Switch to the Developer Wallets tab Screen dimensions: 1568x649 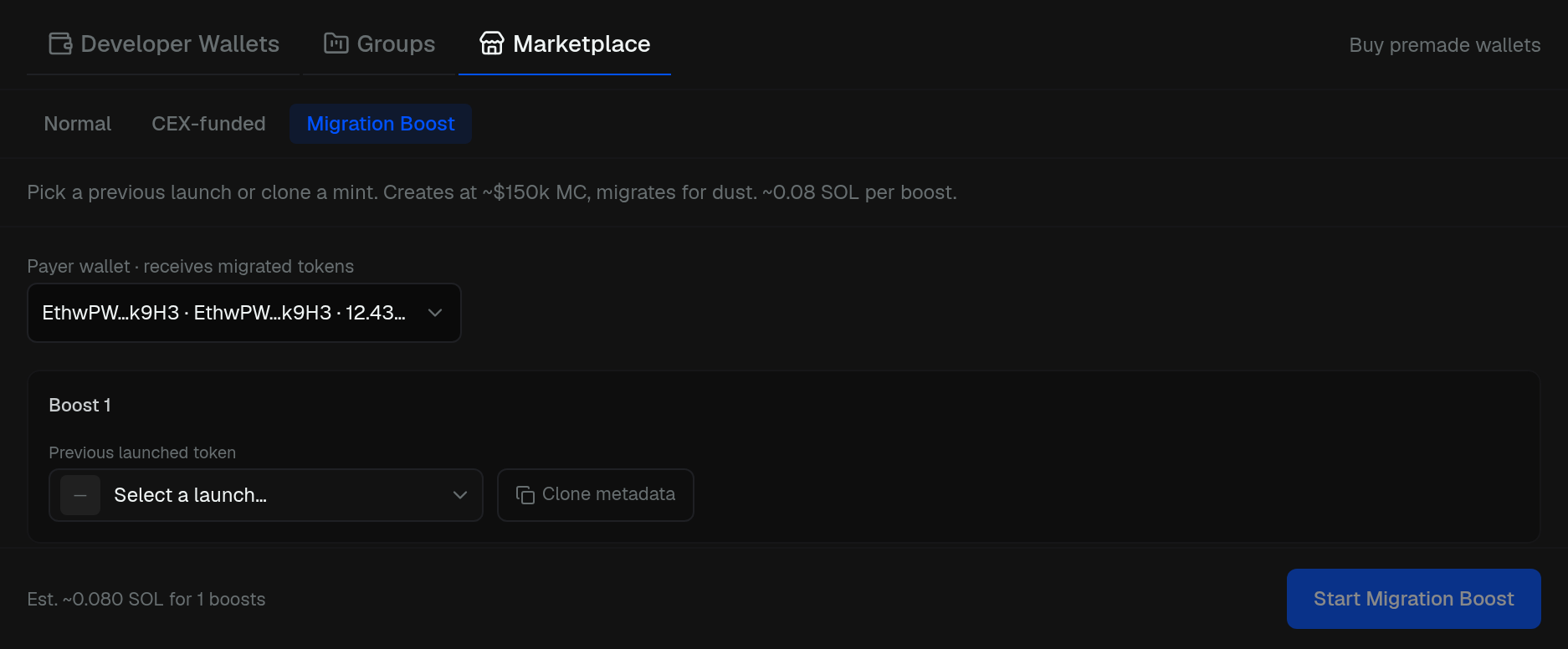(x=164, y=43)
